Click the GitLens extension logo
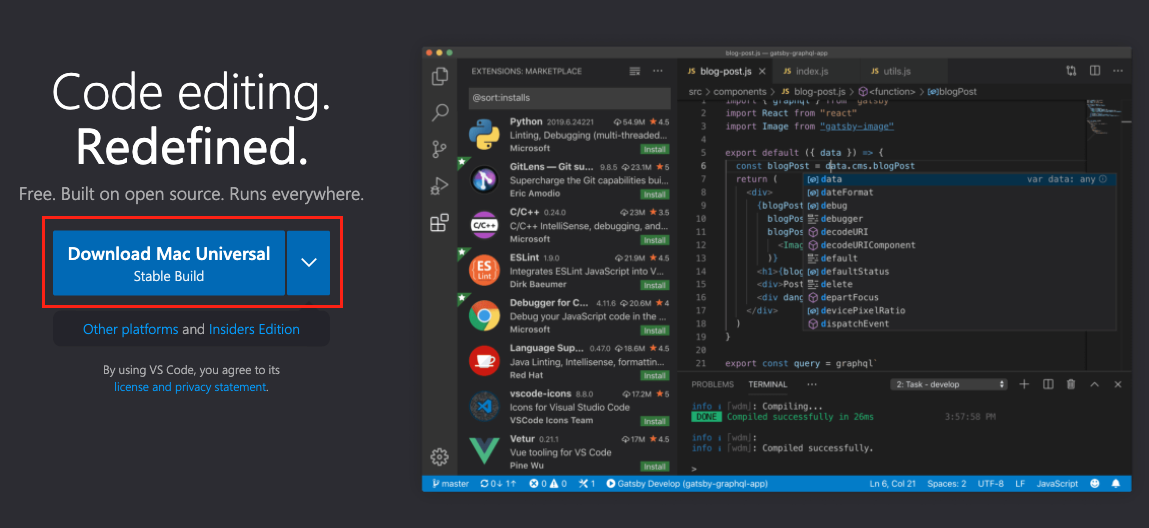 (485, 180)
